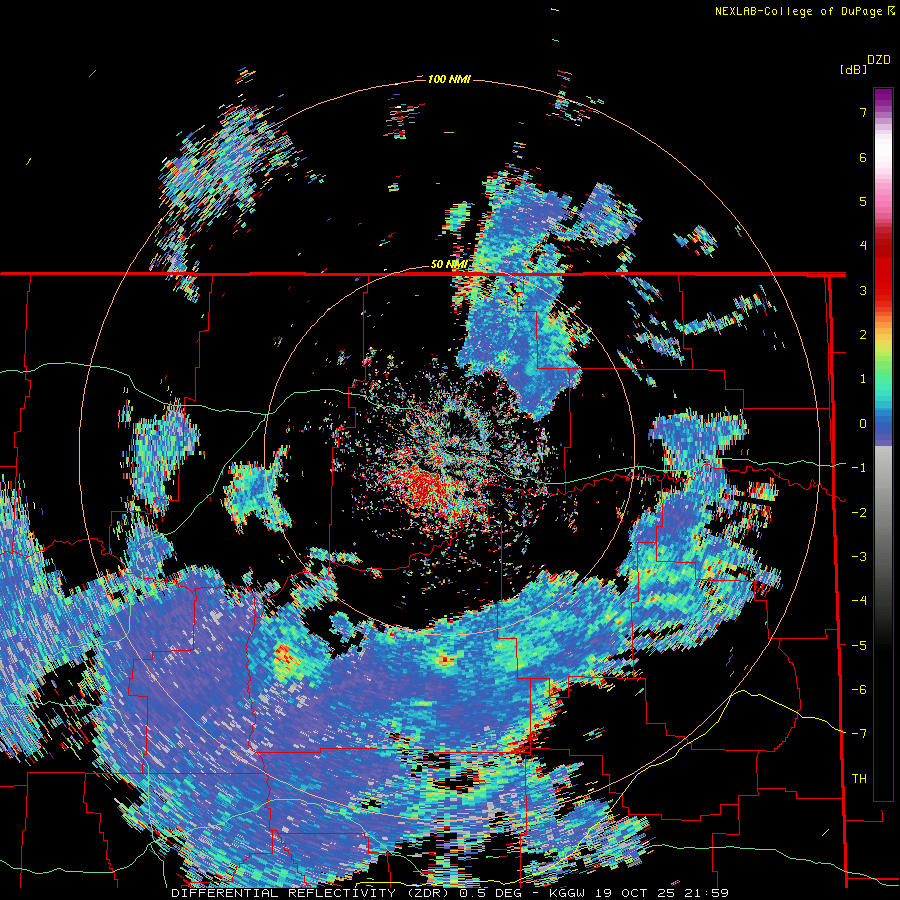Click the DZD legend title

879,60
